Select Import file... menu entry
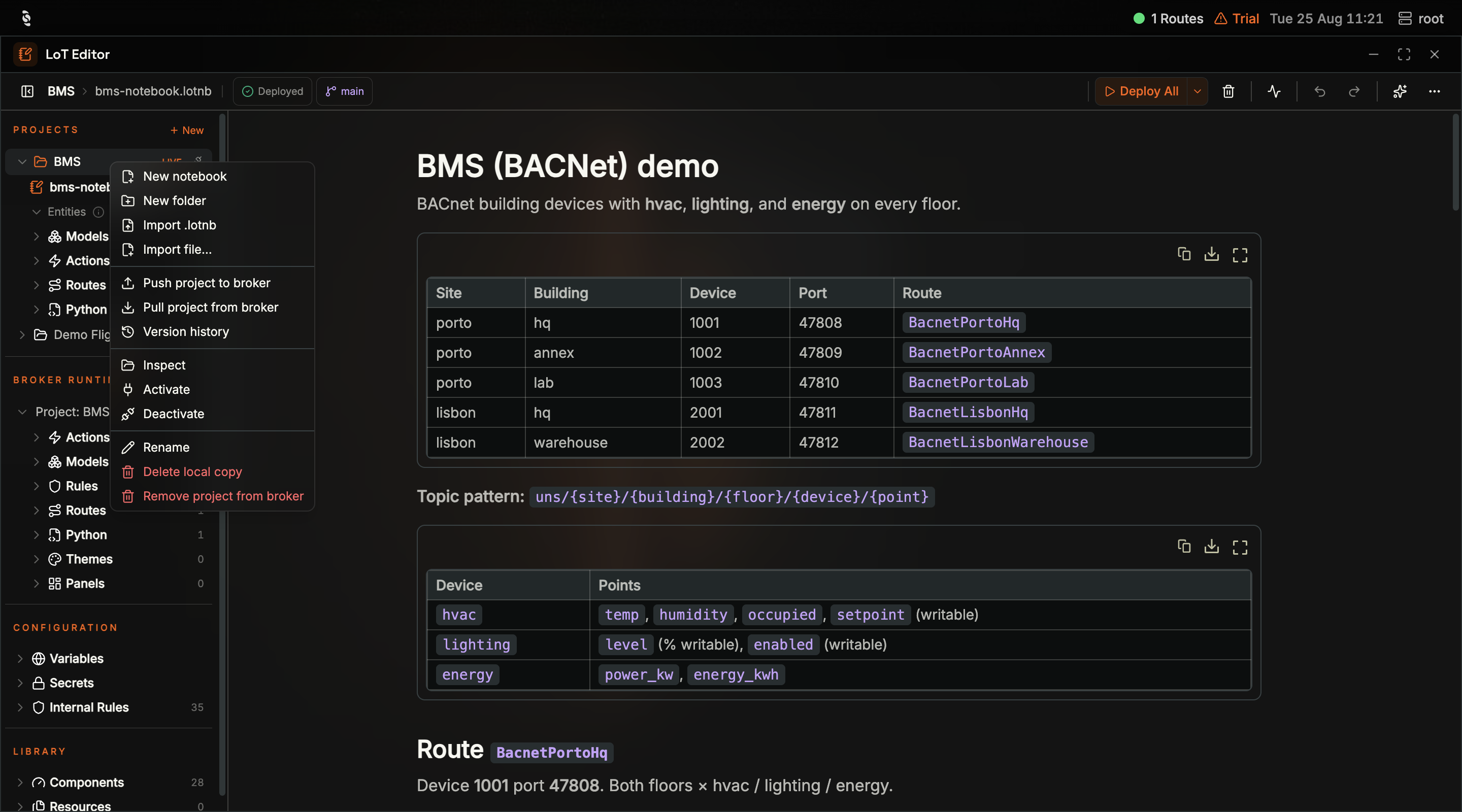Screen dimensions: 1462x812 [x=212, y=250]
